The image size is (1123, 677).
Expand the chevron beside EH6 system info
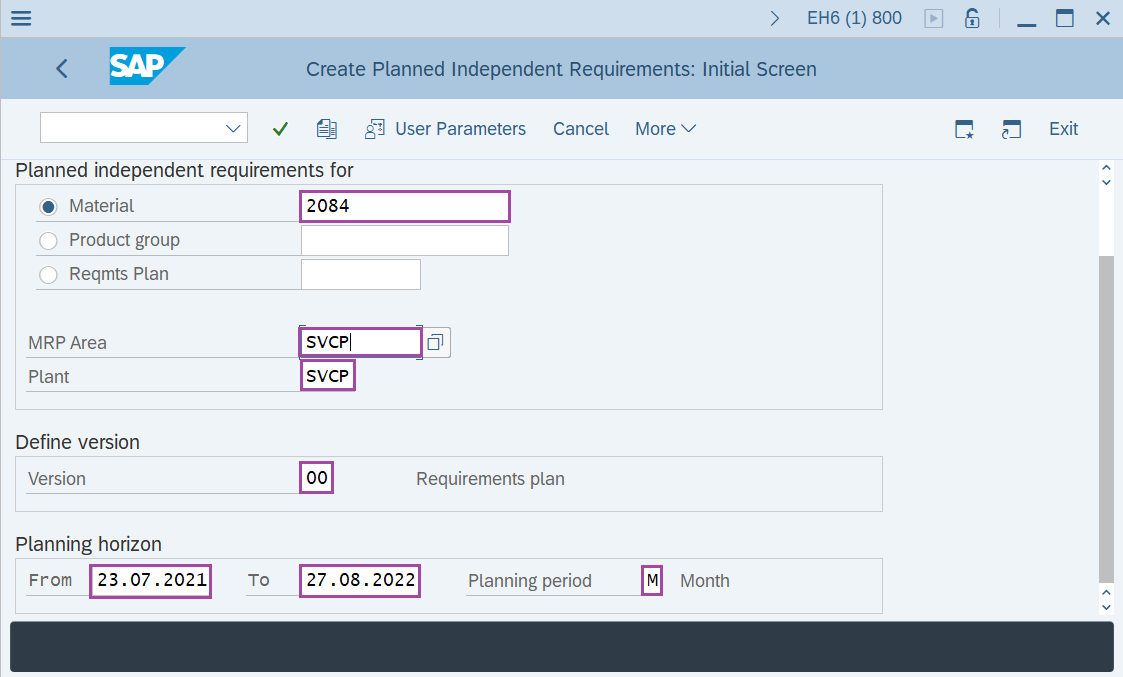pyautogui.click(x=775, y=18)
